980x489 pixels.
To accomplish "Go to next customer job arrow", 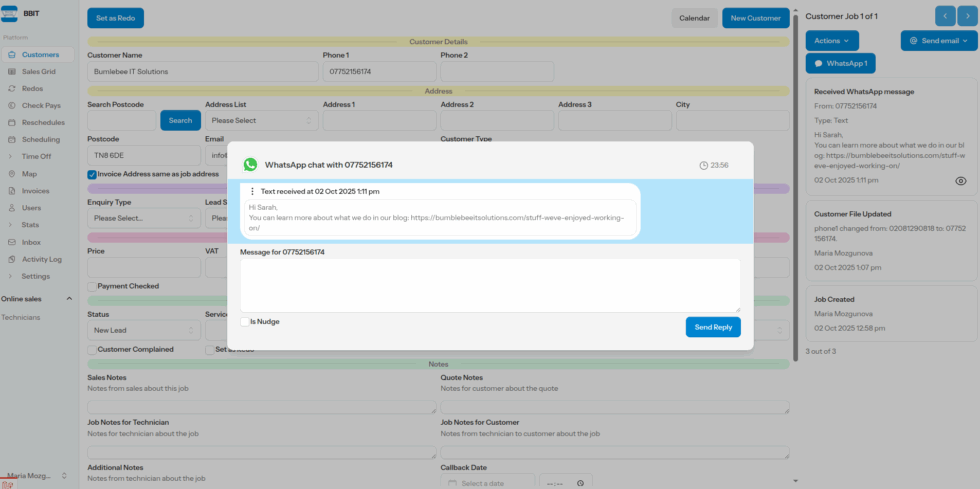I will click(x=968, y=16).
